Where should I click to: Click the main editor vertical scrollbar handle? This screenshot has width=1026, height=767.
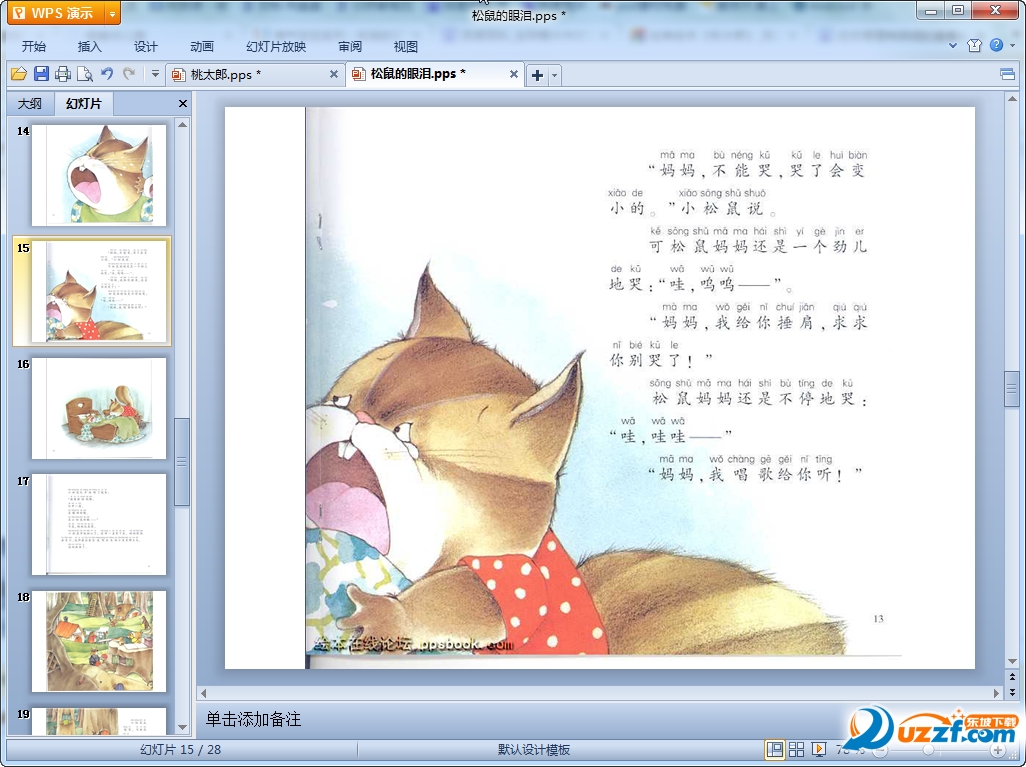pos(1012,389)
